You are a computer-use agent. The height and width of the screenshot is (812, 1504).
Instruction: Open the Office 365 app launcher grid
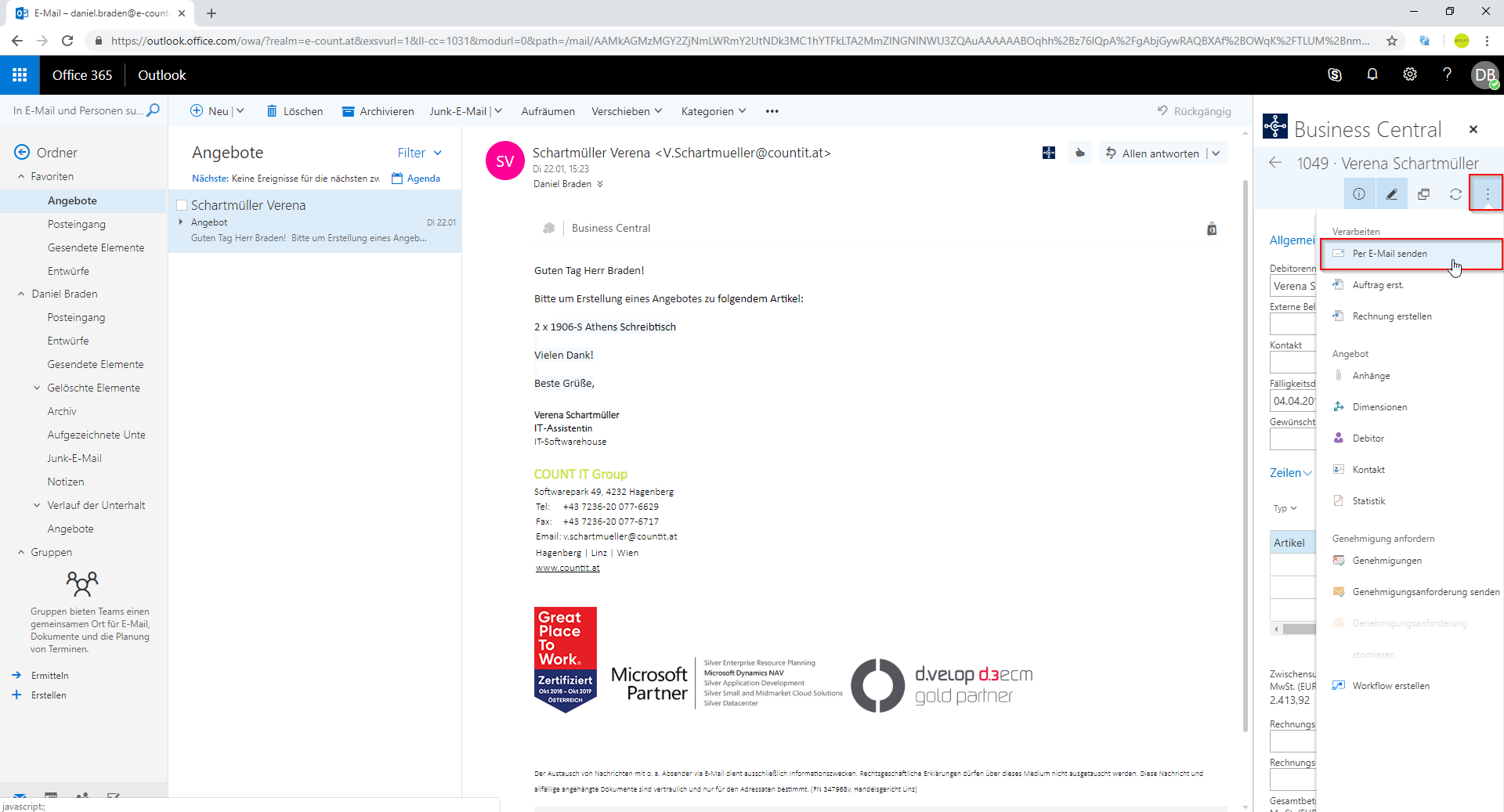20,75
